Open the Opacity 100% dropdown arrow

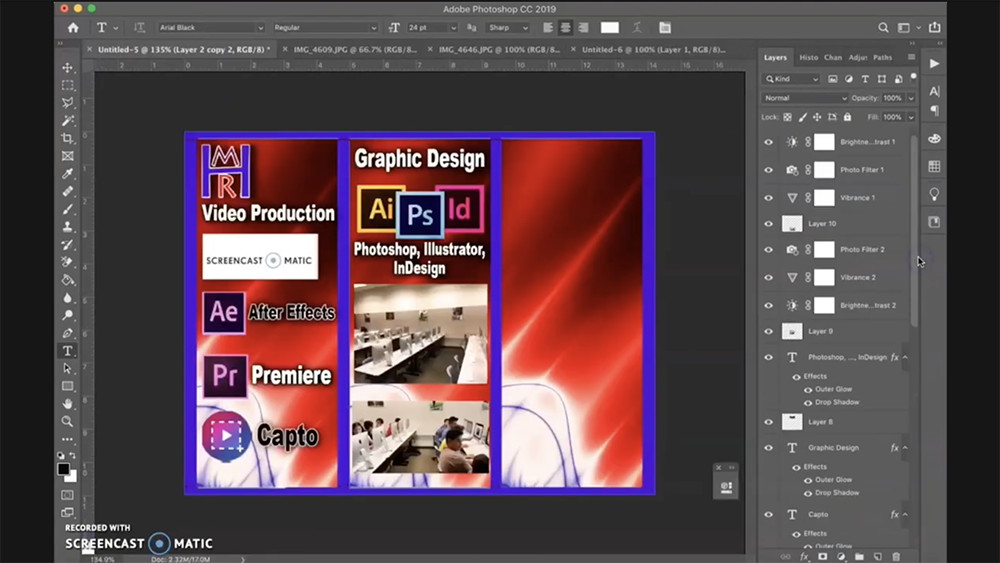(911, 98)
